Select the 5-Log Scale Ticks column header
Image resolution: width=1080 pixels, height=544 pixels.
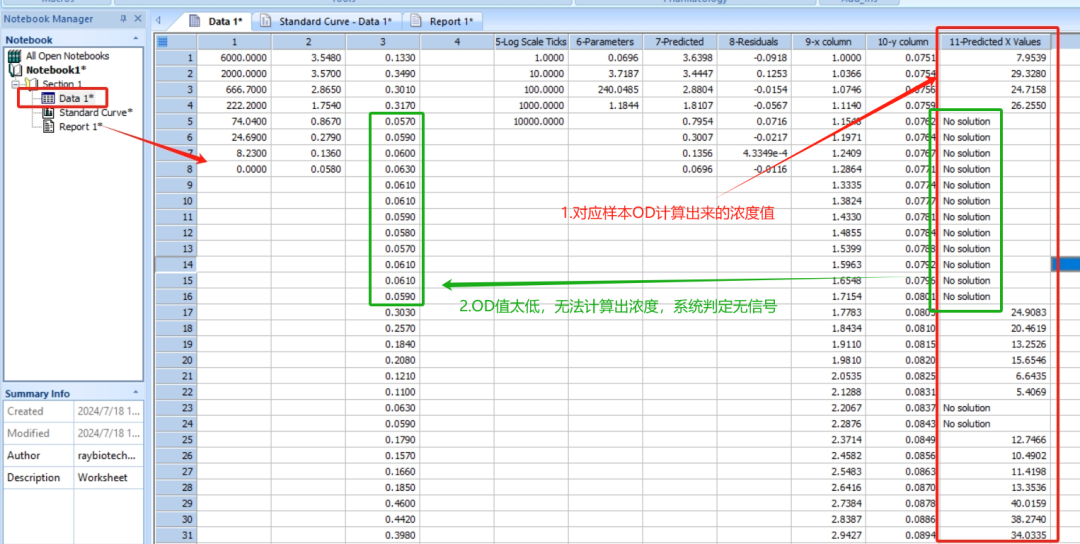point(531,42)
